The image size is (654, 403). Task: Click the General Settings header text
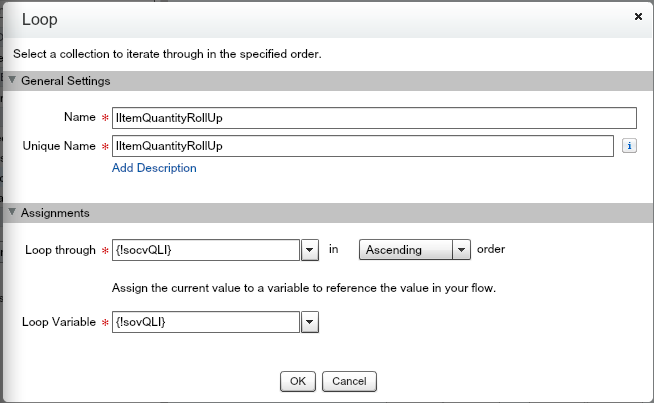[x=65, y=81]
